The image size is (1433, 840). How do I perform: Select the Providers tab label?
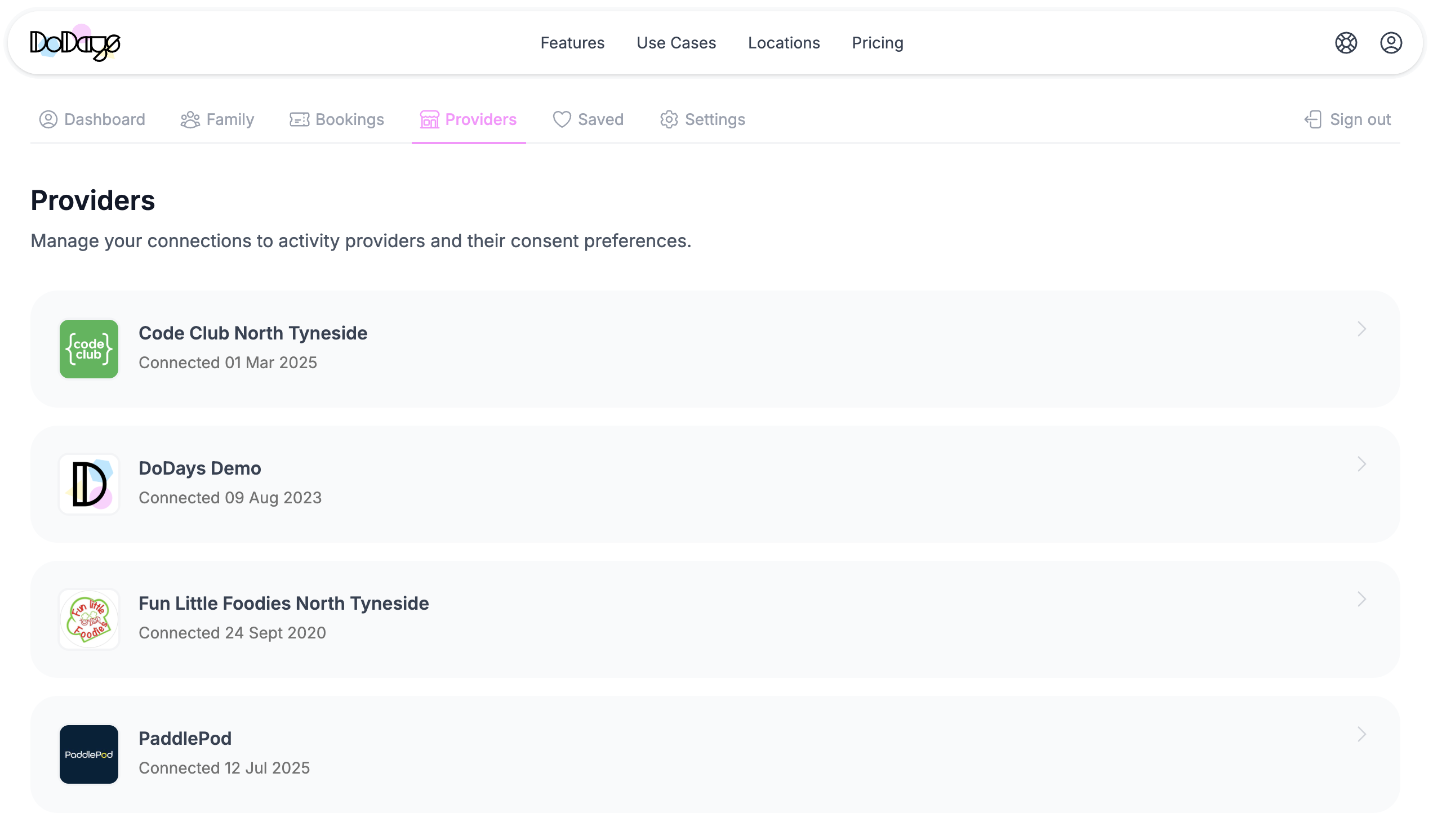(481, 119)
